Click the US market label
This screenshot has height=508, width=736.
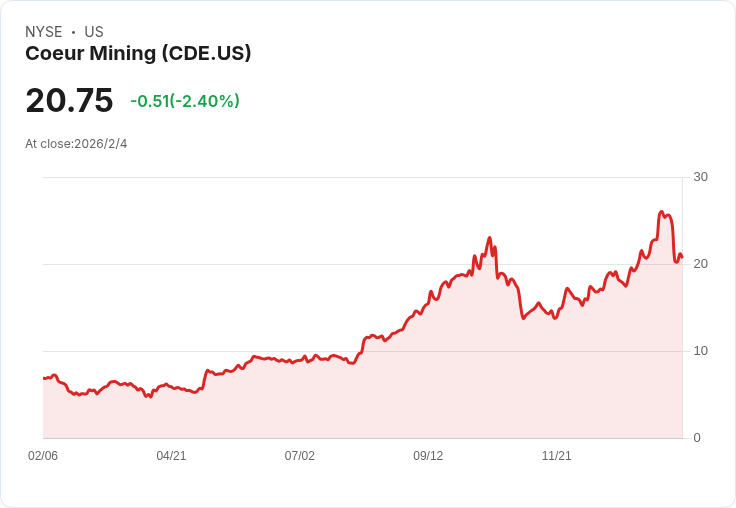coord(94,32)
